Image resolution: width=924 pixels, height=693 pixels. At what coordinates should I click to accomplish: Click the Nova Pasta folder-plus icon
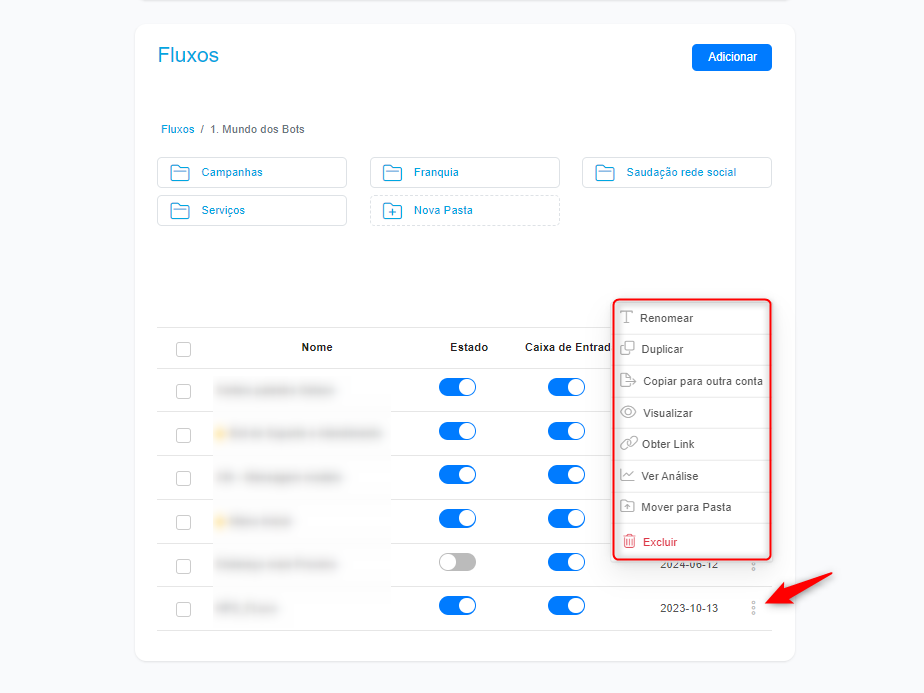[392, 210]
